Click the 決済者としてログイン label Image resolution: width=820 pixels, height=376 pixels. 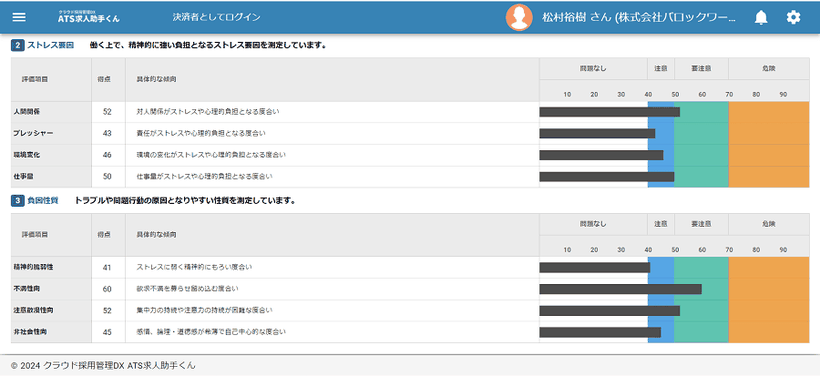click(x=217, y=17)
